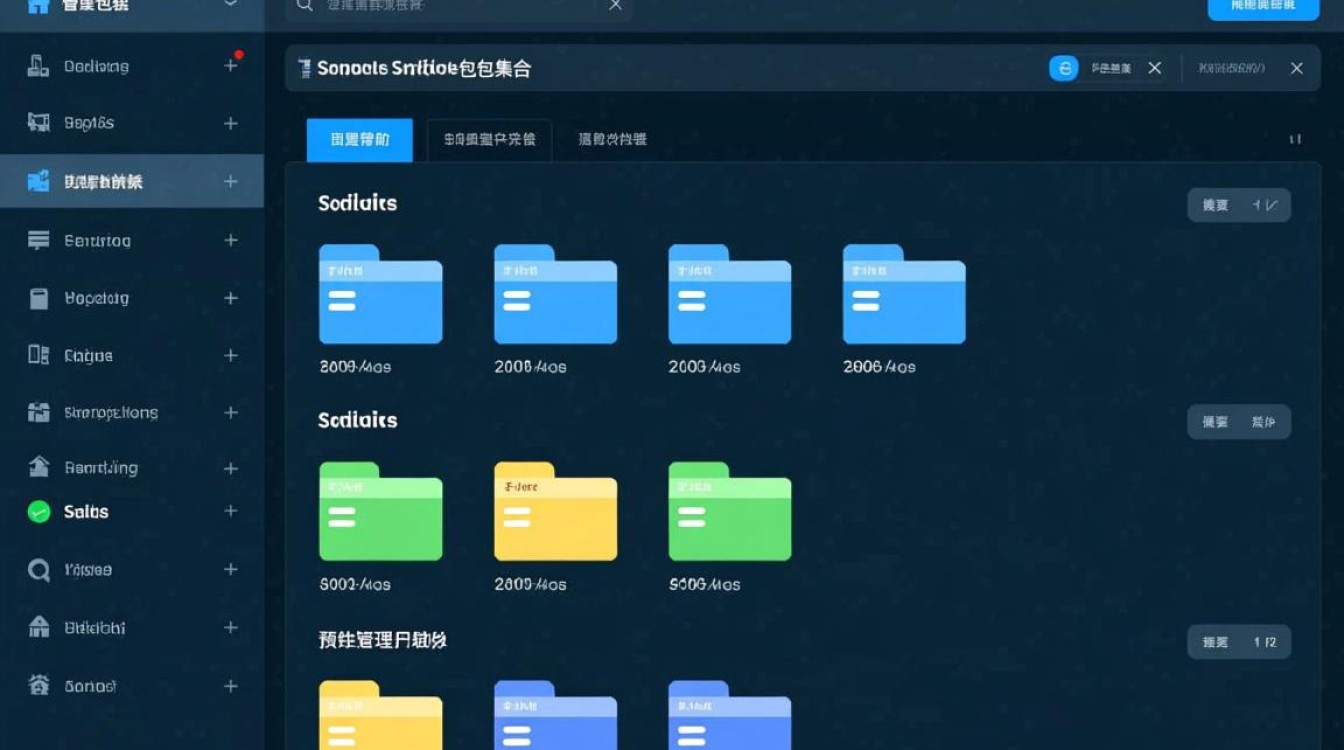Click the 2006 Mos folder caption
1344x750 pixels.
(x=879, y=367)
